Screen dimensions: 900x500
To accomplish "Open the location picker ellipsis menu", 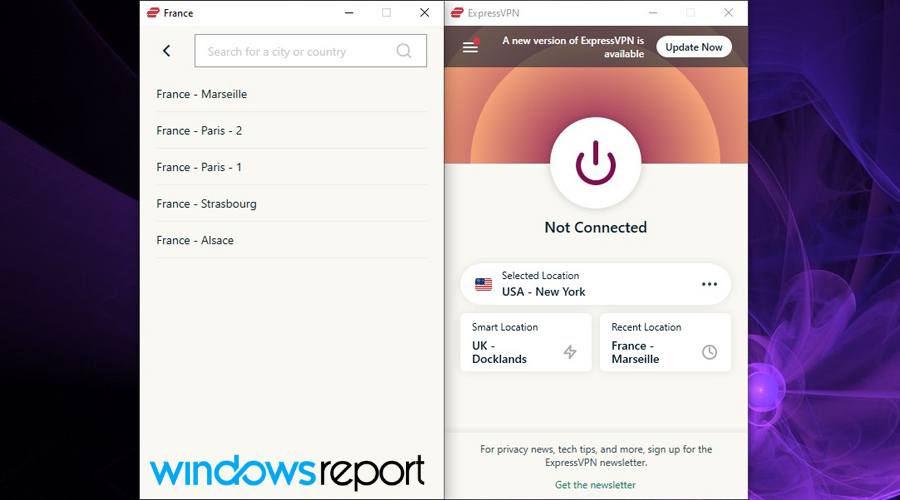I will (709, 284).
